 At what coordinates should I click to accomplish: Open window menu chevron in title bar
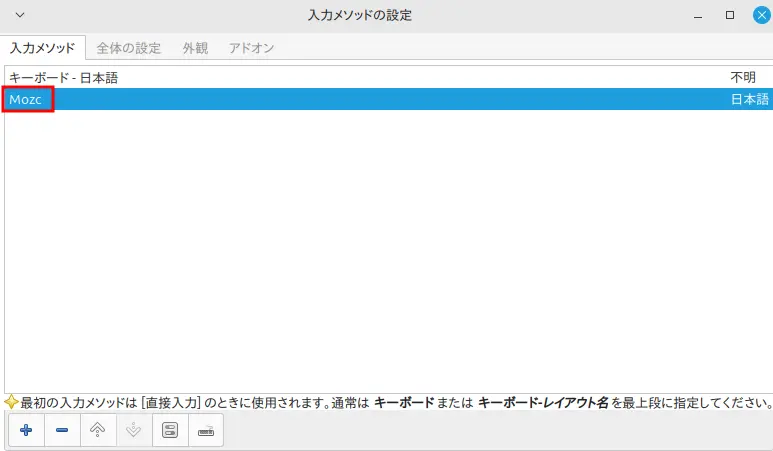(20, 15)
